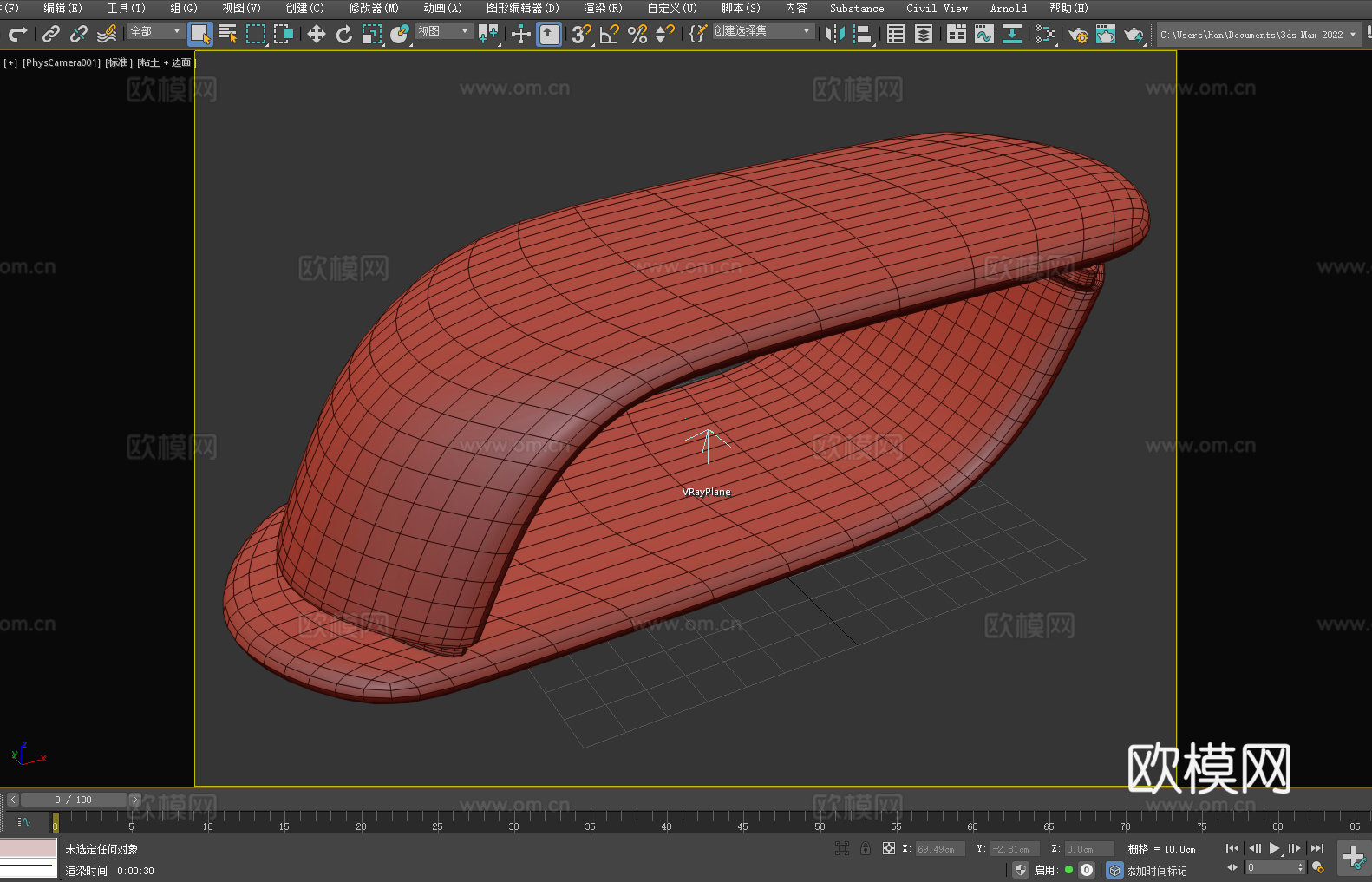
Task: Open the 全部 selection filter dropdown
Action: pos(156,31)
